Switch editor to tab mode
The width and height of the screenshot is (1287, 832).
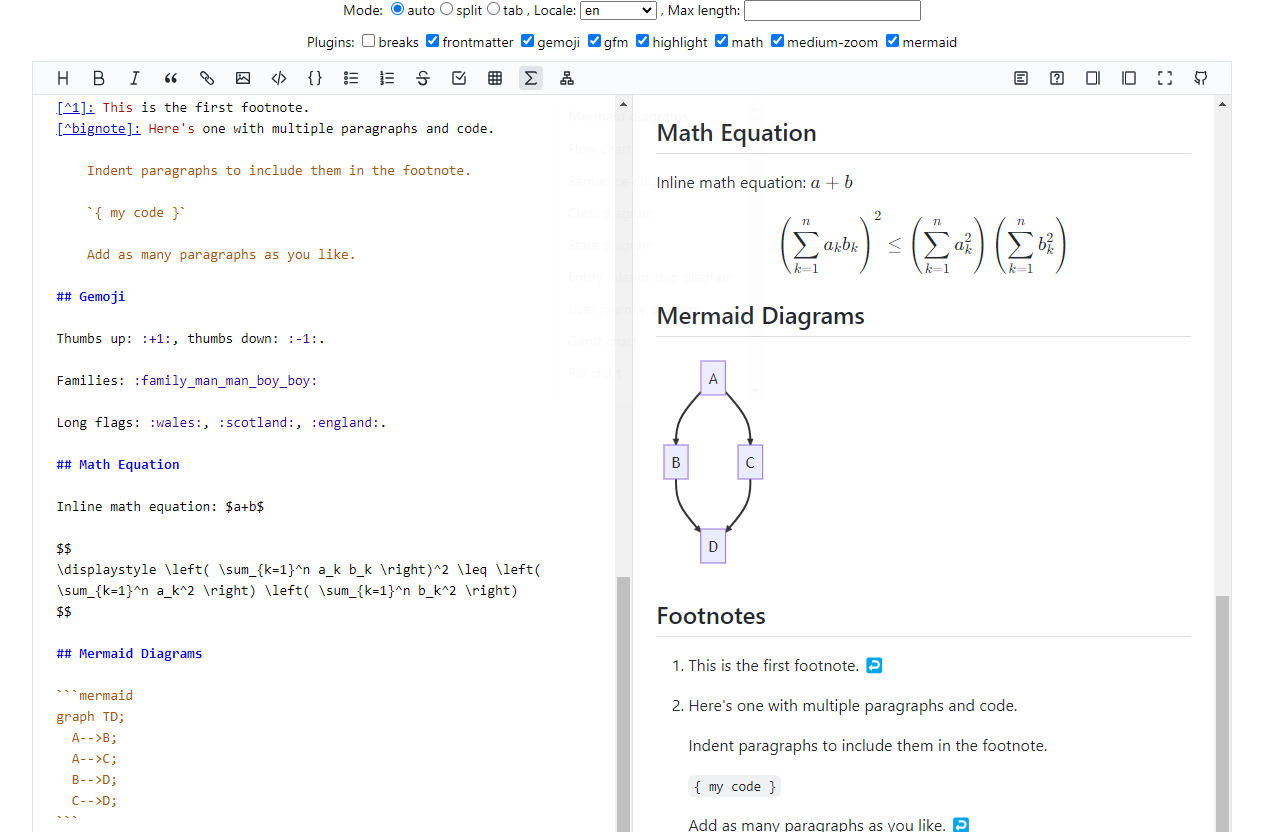[493, 9]
